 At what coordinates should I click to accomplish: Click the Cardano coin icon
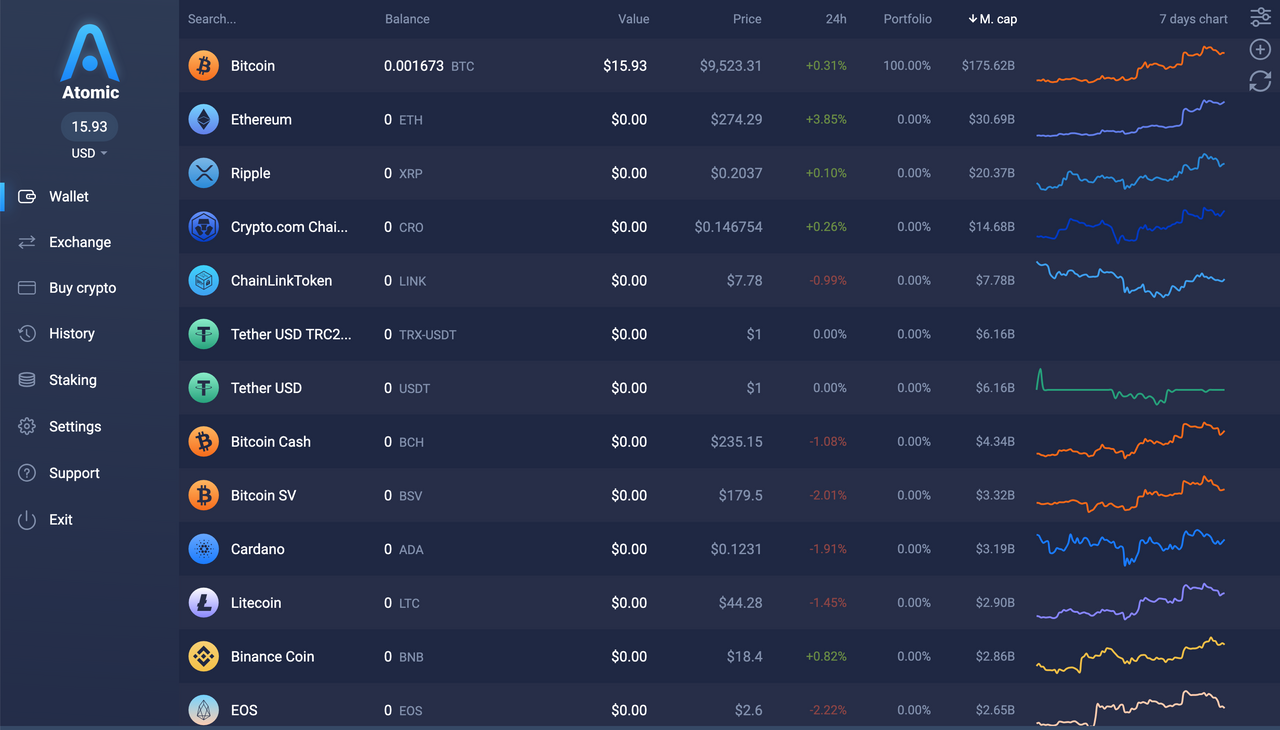[x=204, y=549]
